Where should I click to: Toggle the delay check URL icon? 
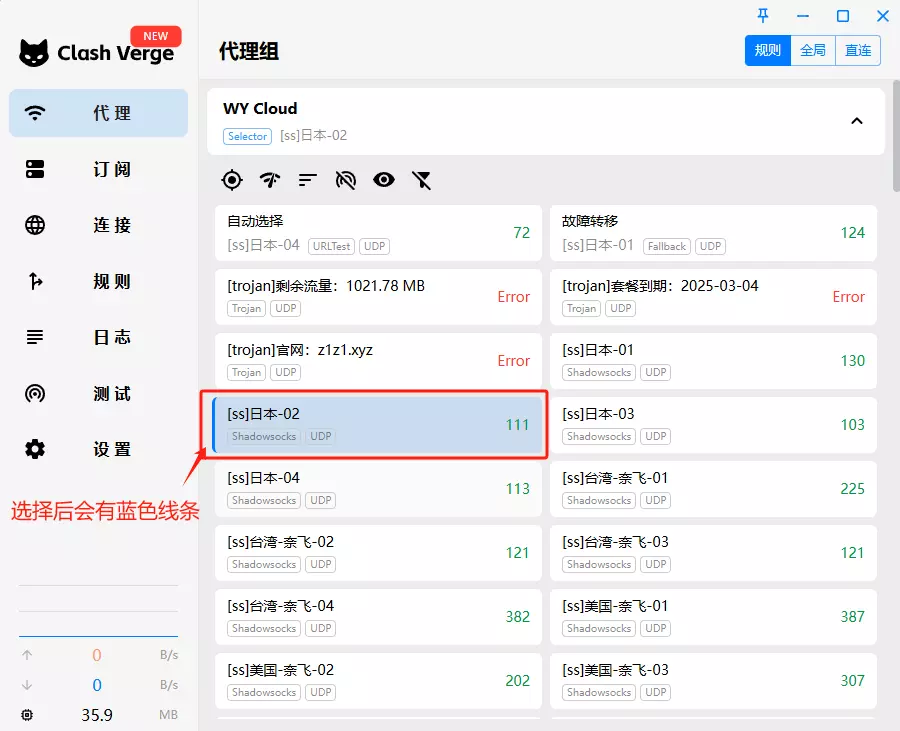[346, 180]
